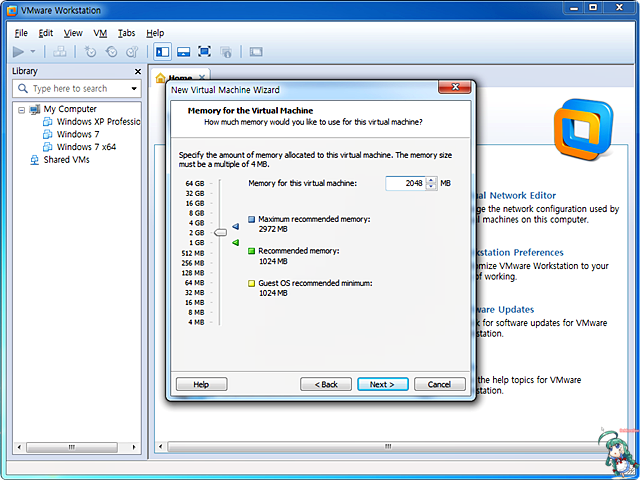This screenshot has width=640, height=480.
Task: Open the Edit menu
Action: (x=46, y=33)
